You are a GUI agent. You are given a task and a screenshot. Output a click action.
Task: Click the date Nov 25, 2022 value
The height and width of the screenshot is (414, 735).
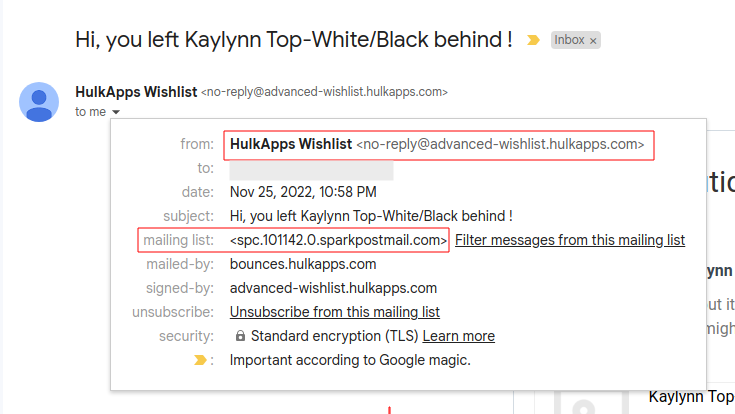click(x=303, y=192)
